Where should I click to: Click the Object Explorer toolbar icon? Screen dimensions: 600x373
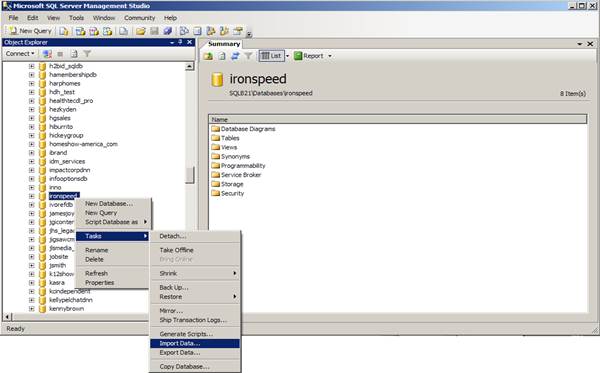click(211, 31)
